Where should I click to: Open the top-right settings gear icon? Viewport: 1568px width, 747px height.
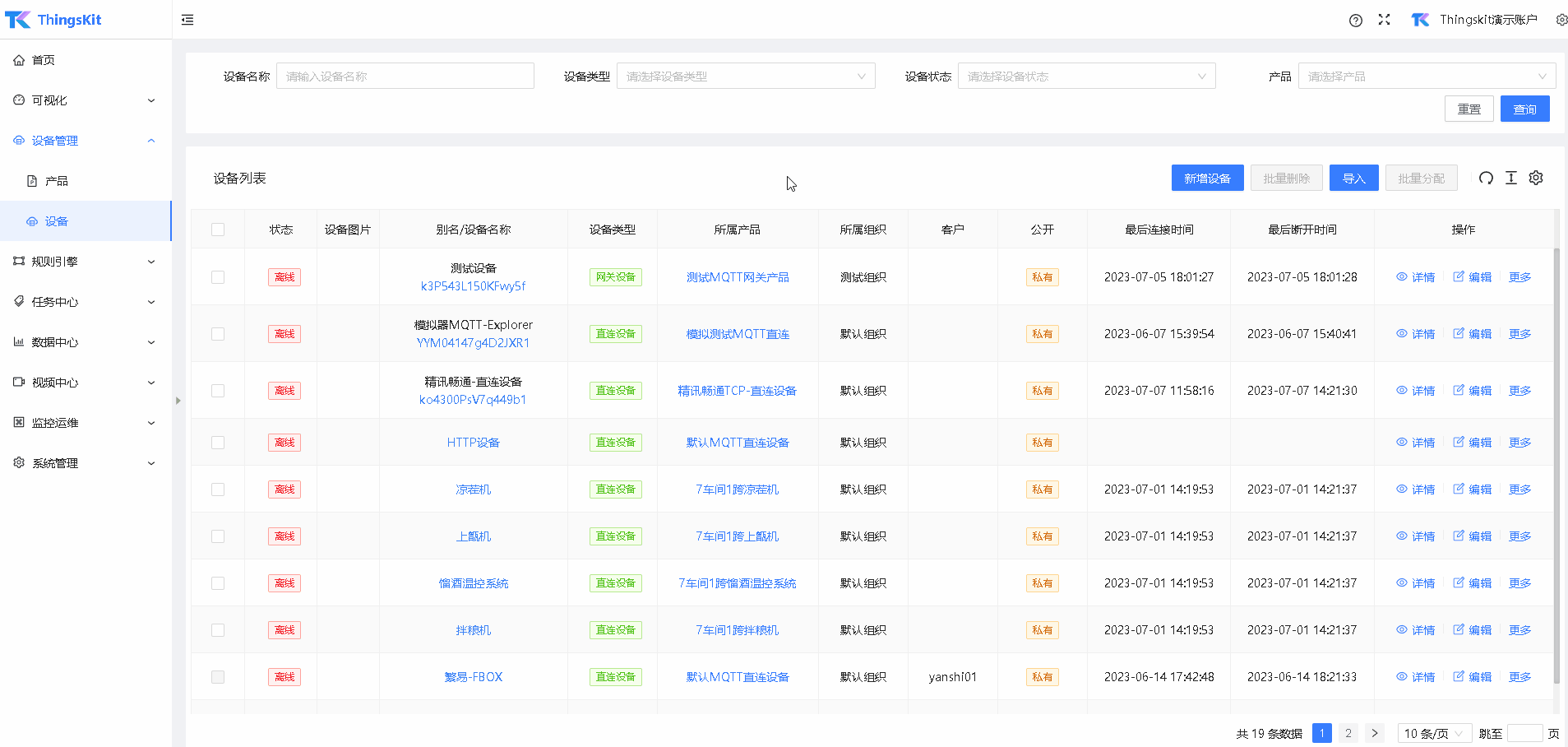pos(1561,20)
